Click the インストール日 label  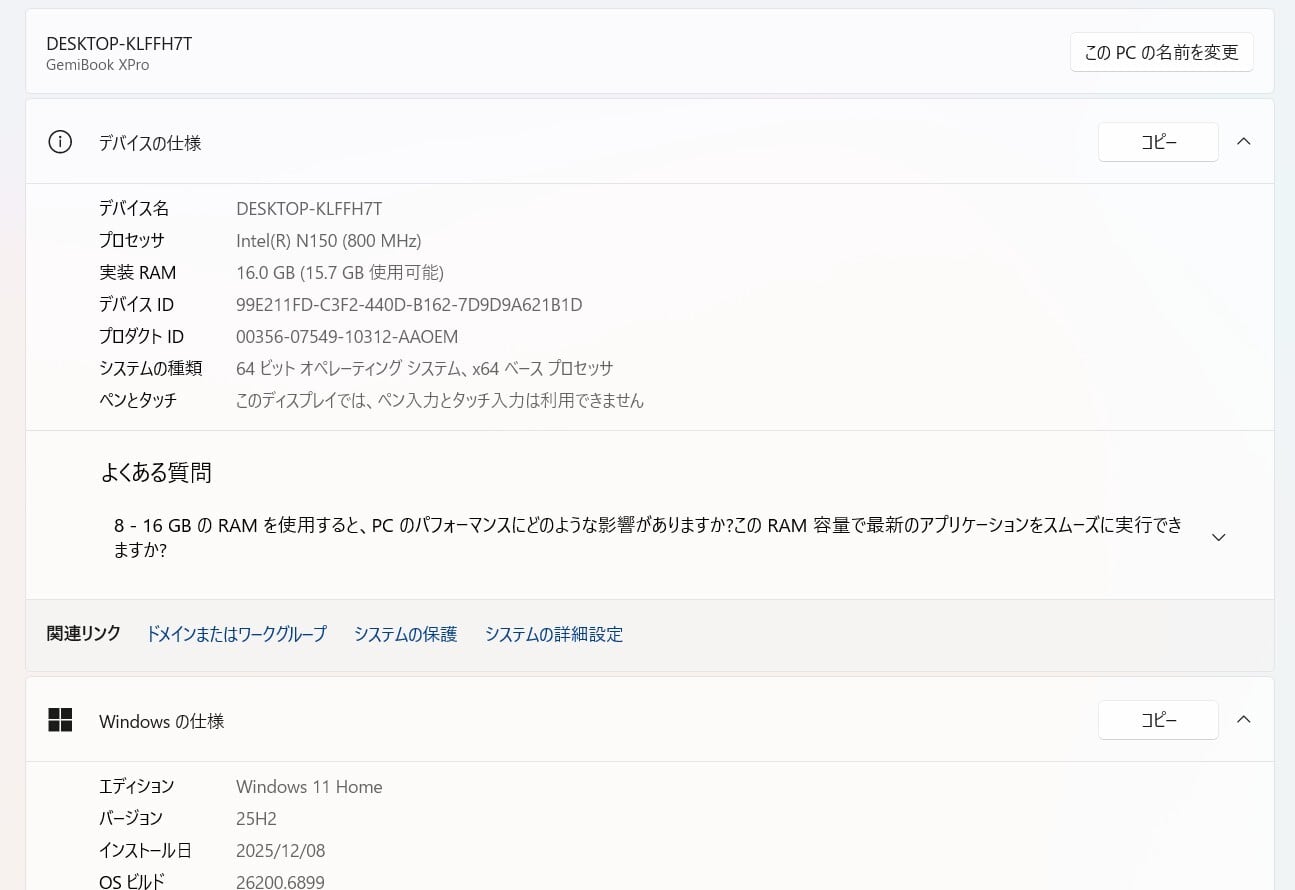tap(145, 851)
